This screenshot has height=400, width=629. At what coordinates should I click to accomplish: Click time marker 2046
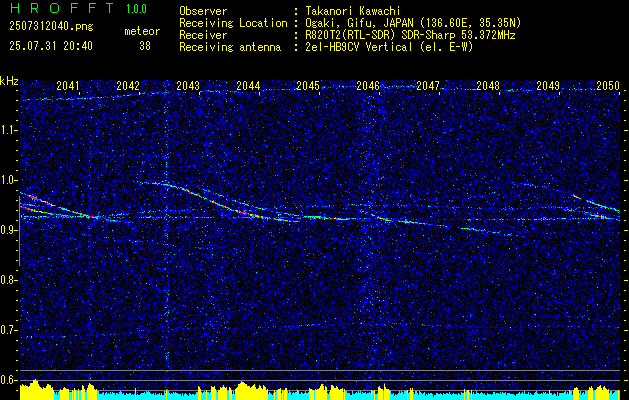click(368, 86)
